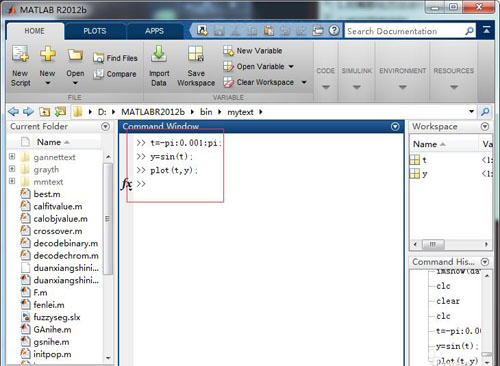The height and width of the screenshot is (366, 500).
Task: Click the D: path segment
Action: coord(102,112)
